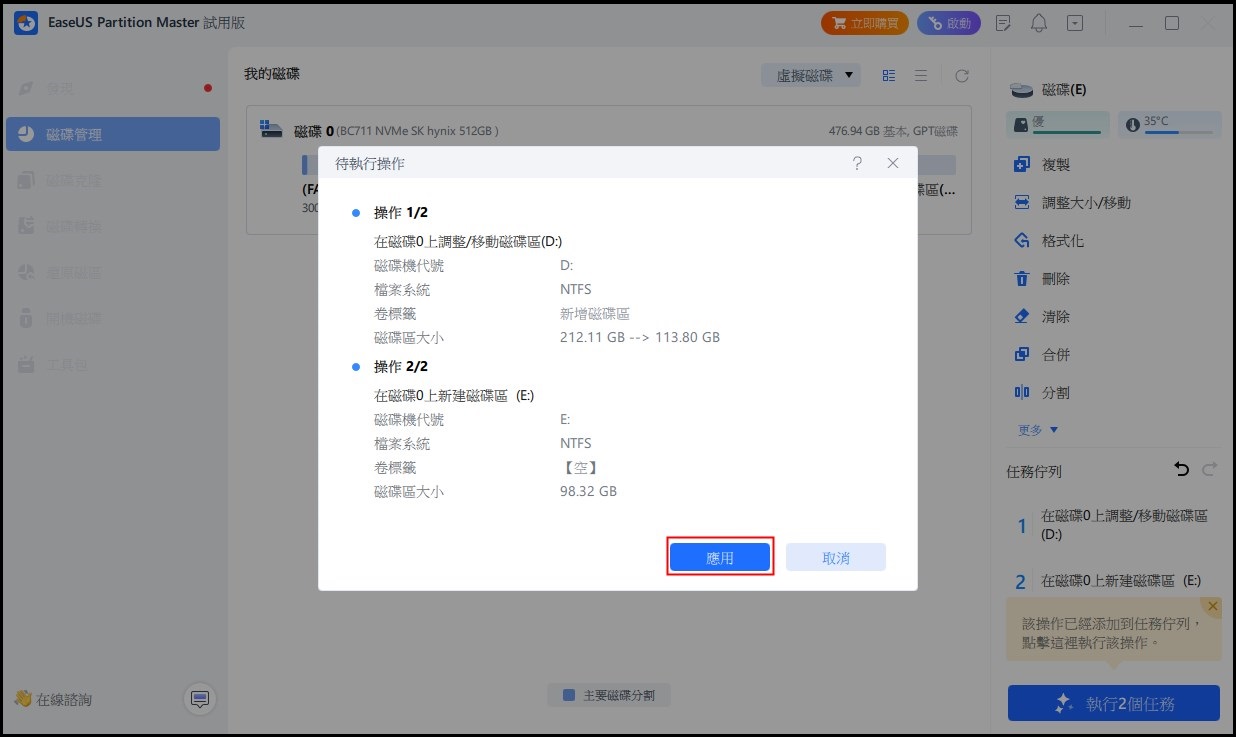Open the title bar dropdown menu box
Screen dimensions: 1236x737
pyautogui.click(x=1075, y=23)
